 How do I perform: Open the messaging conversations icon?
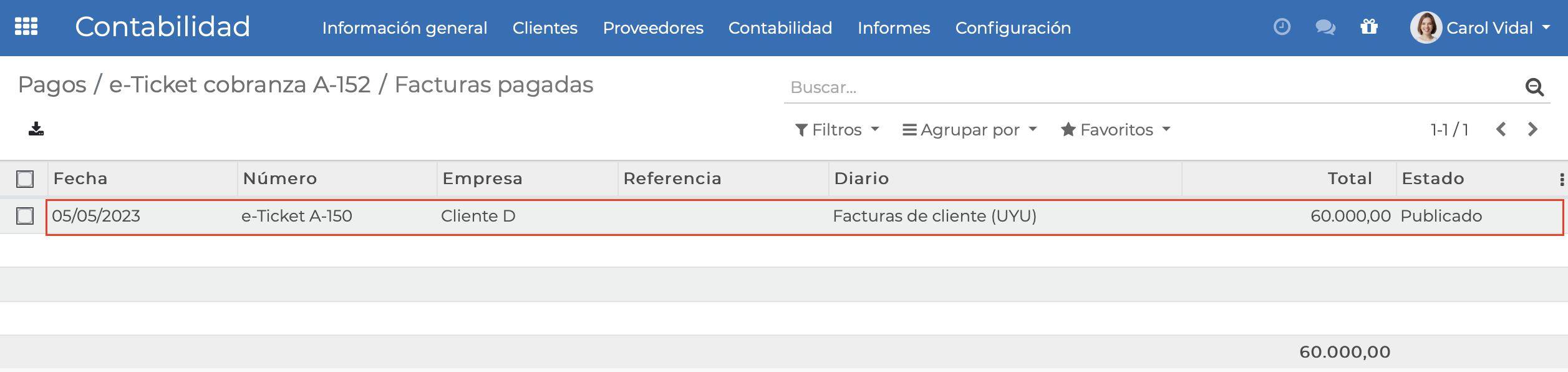[1325, 27]
